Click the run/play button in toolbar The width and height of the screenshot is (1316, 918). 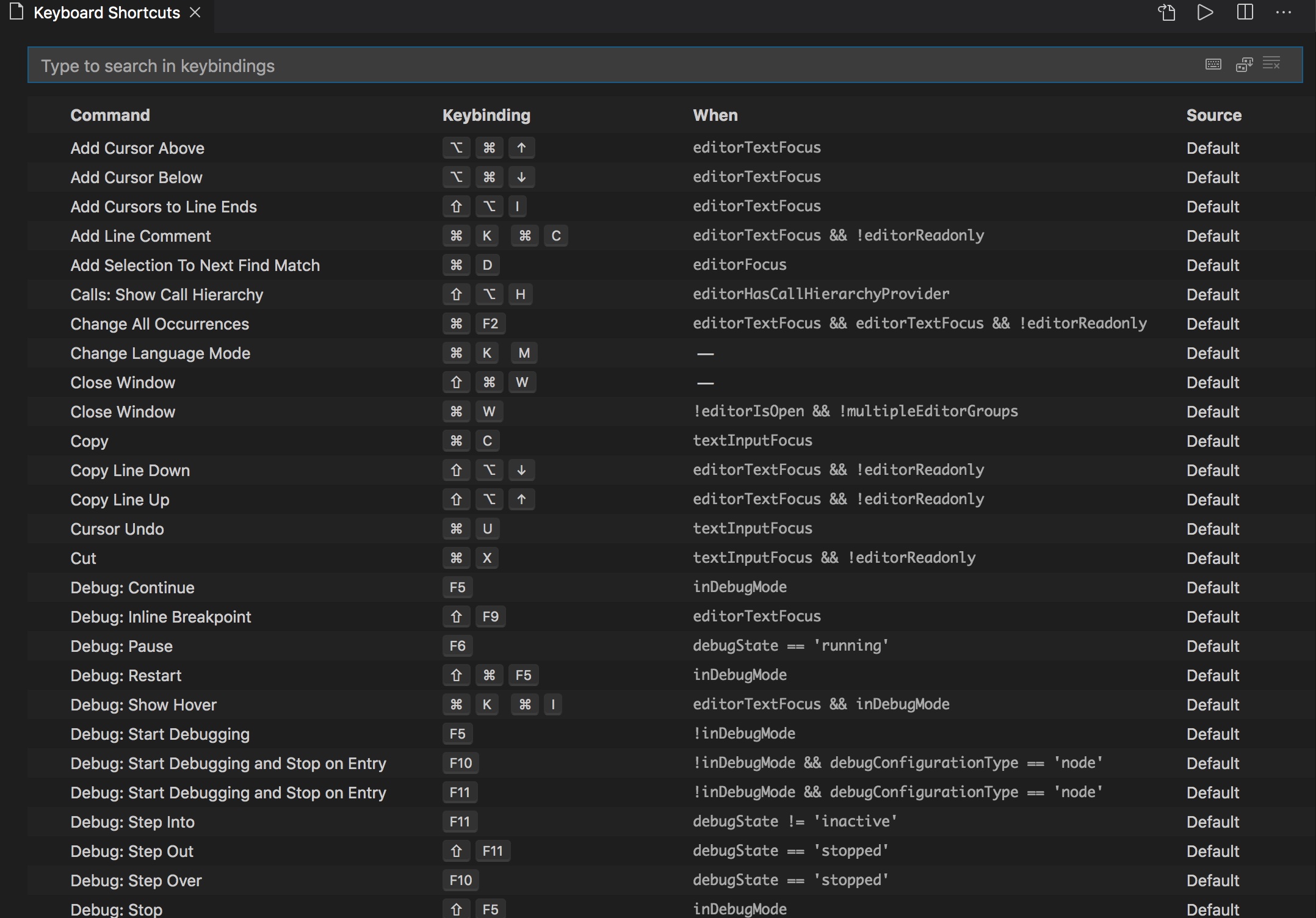point(1206,13)
